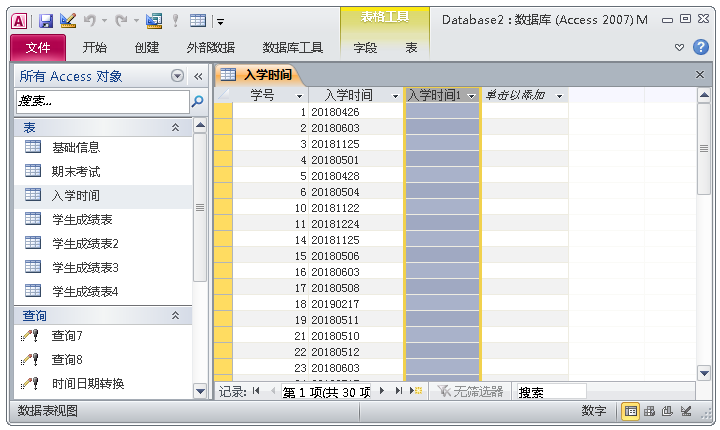Click the Redo arrow icon
Screen dimensions: 720x430
(121, 20)
